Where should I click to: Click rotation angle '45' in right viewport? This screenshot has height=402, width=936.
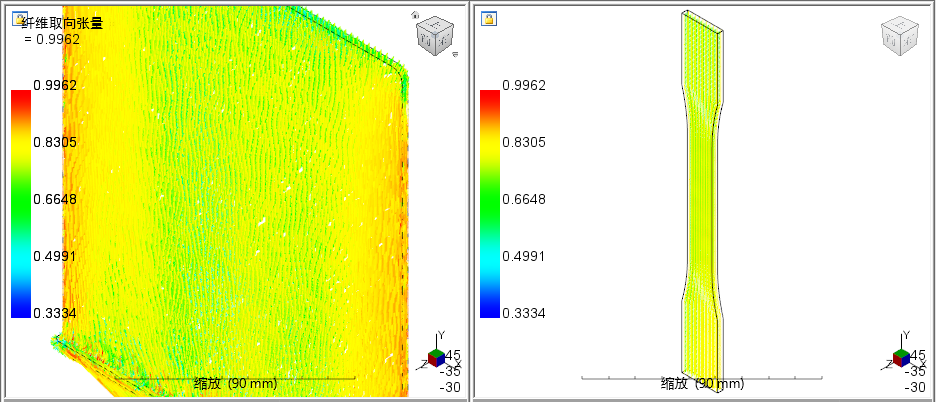click(x=920, y=355)
